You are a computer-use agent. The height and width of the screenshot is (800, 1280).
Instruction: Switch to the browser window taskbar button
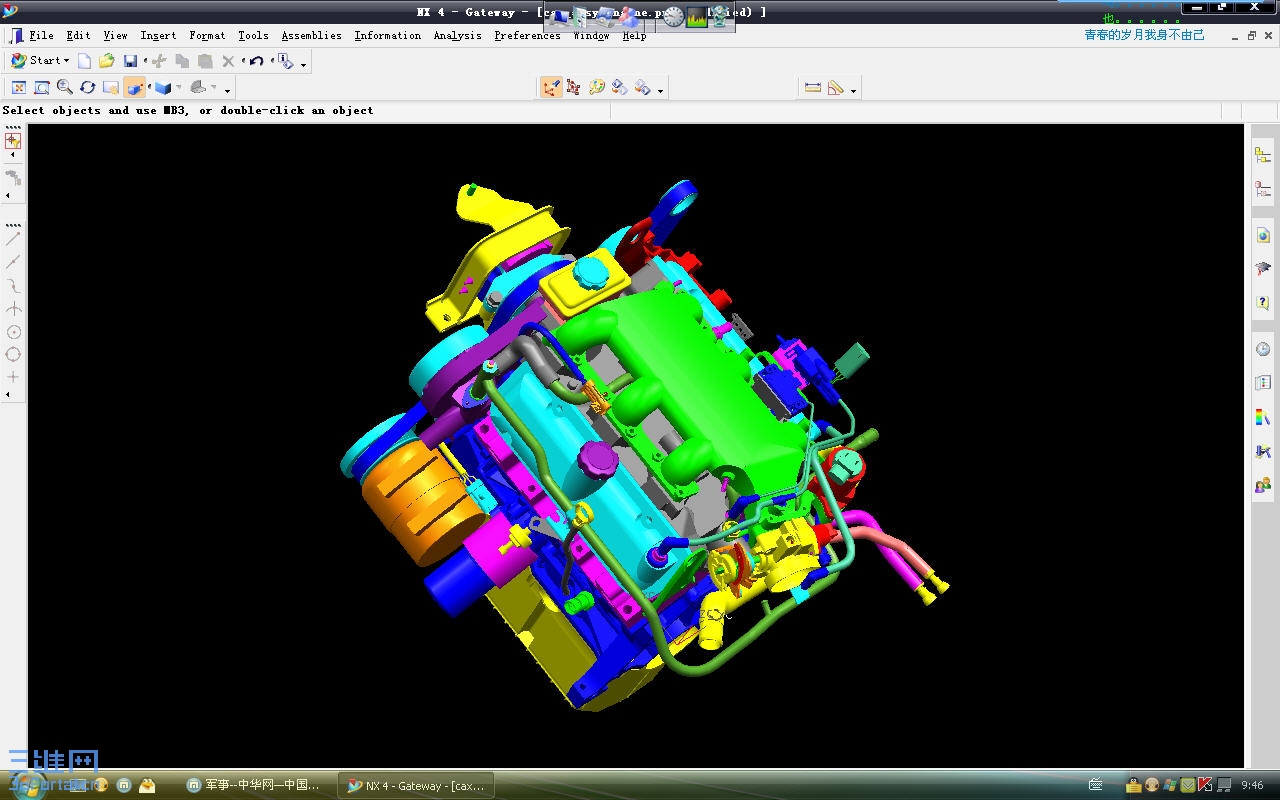(255, 786)
